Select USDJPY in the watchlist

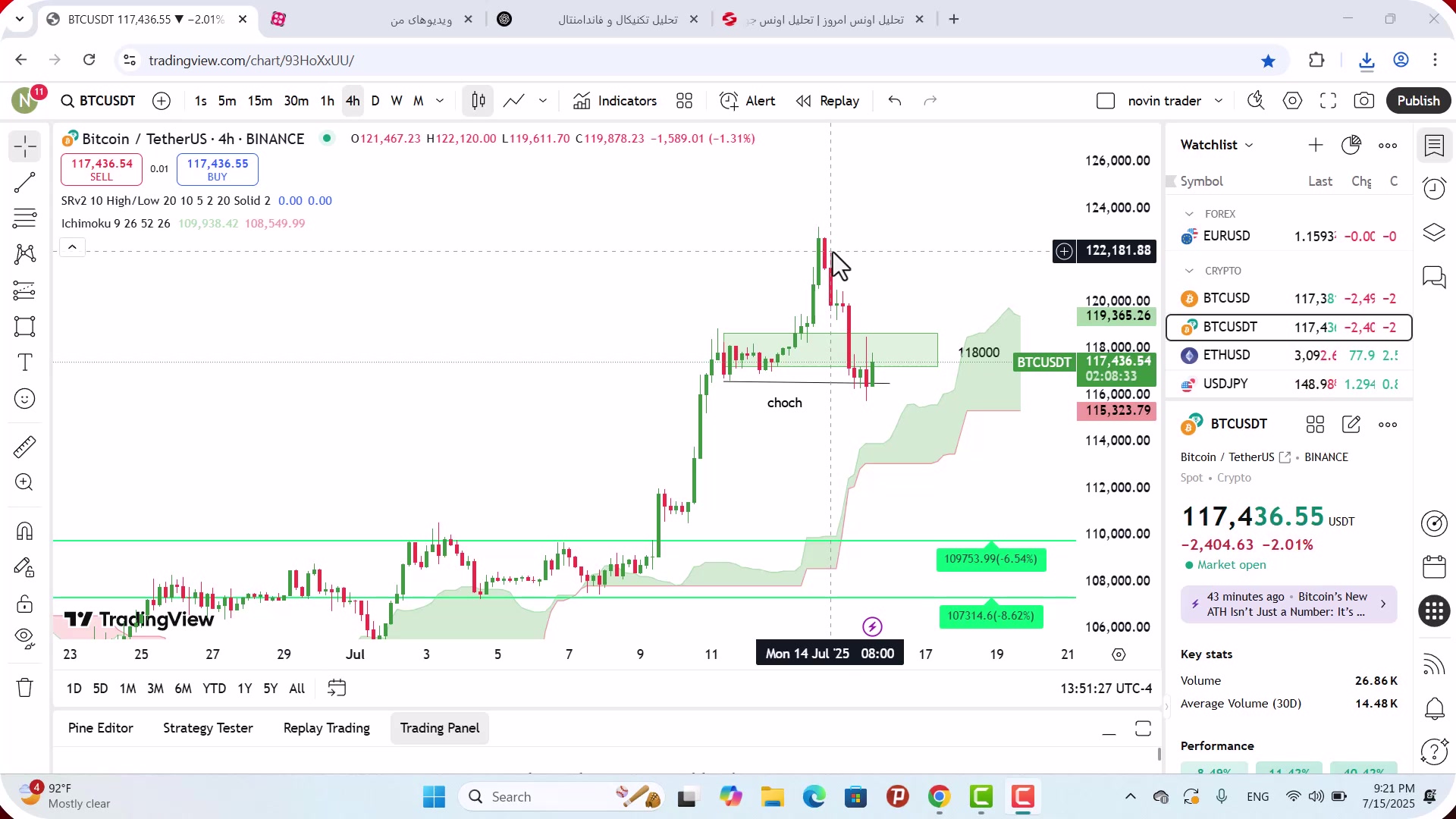[x=1289, y=384]
